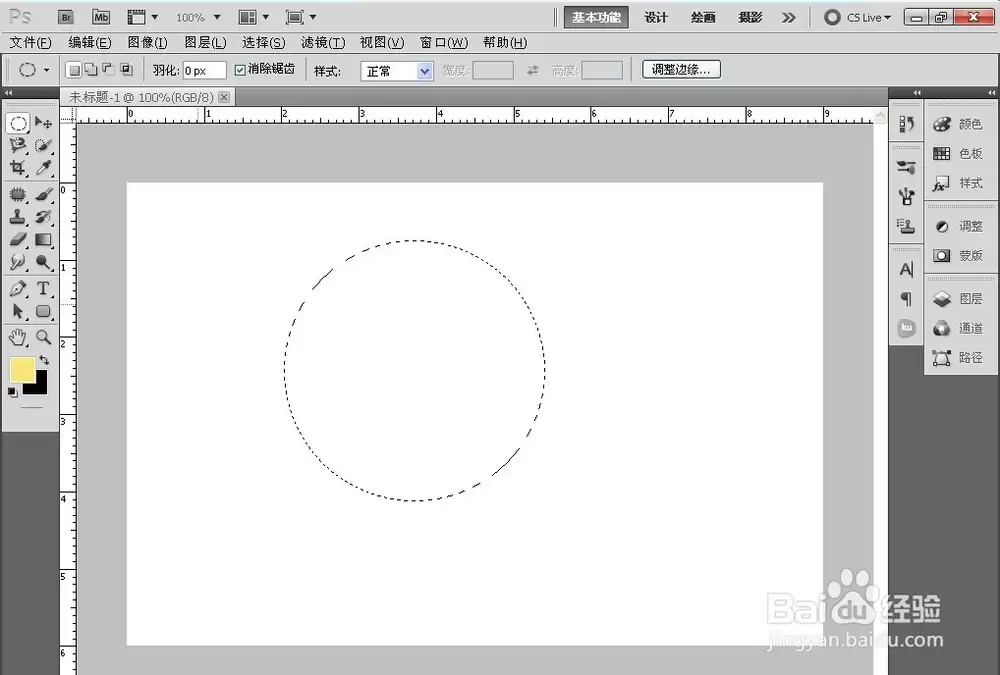Image resolution: width=1000 pixels, height=675 pixels.
Task: Click the yellow foreground color swatch
Action: (x=22, y=369)
